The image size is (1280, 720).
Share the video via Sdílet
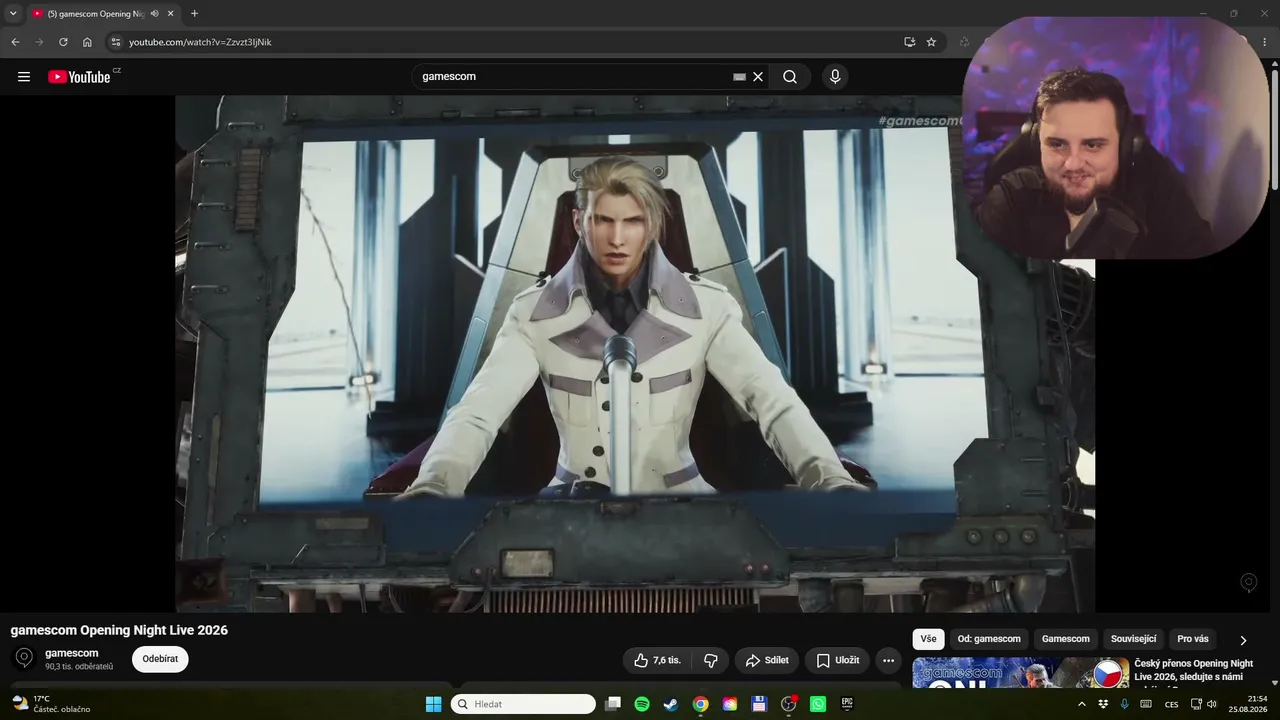coord(767,660)
